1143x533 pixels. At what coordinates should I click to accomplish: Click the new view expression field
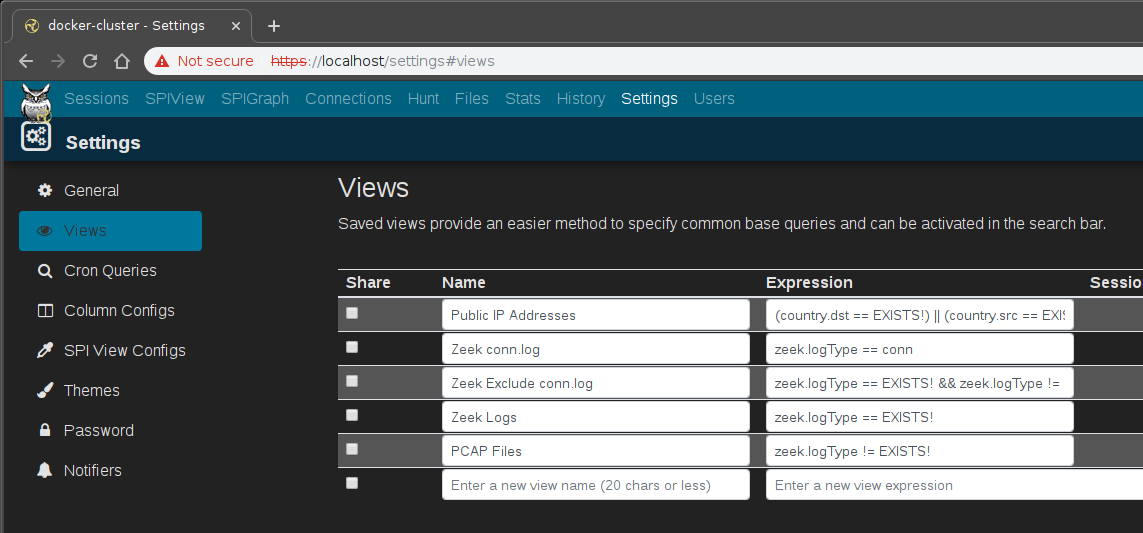click(954, 485)
